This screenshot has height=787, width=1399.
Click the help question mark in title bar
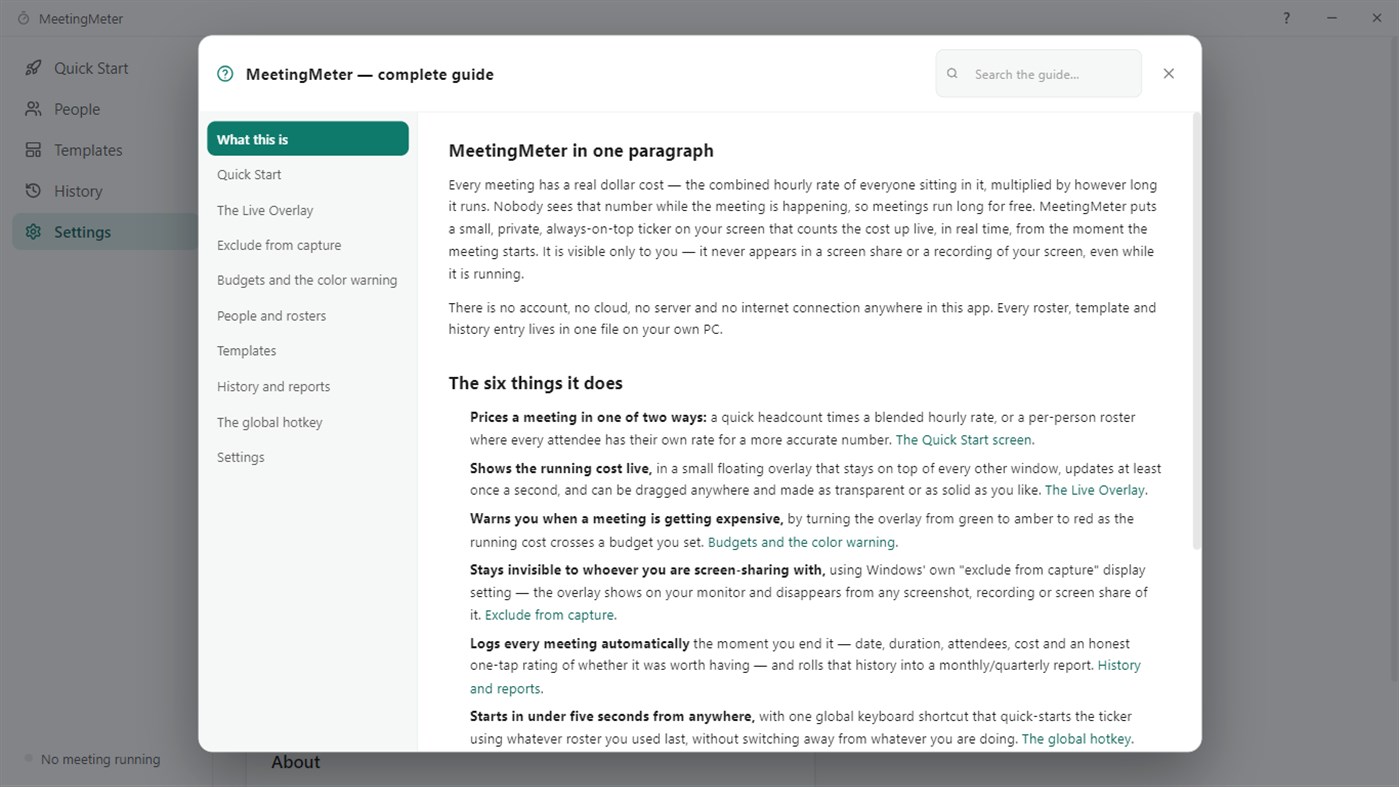[1287, 18]
